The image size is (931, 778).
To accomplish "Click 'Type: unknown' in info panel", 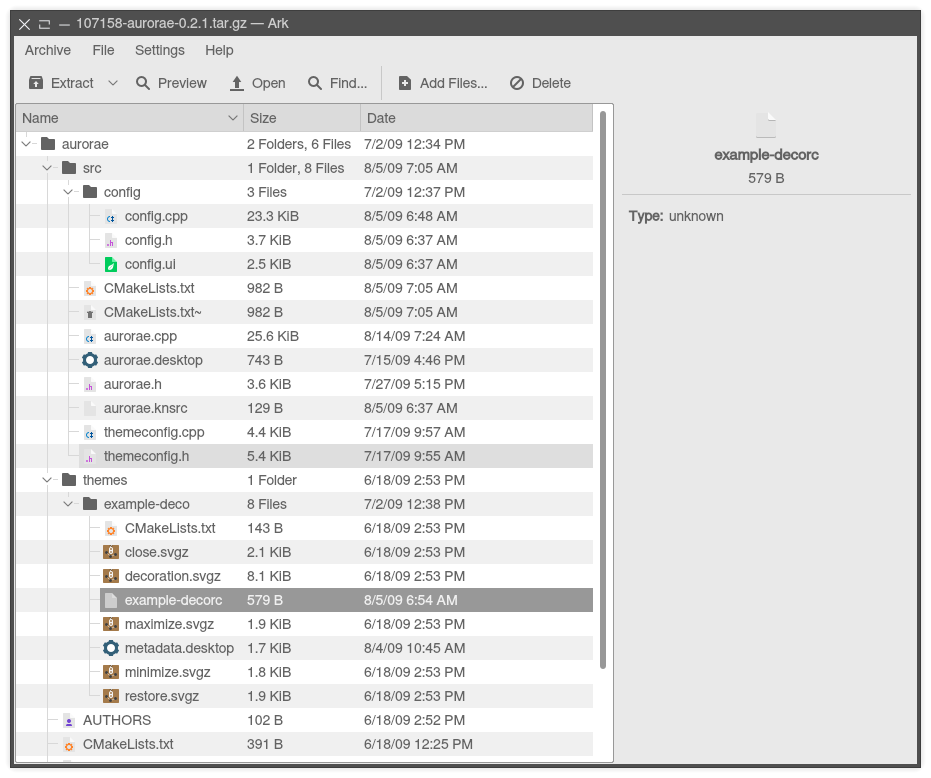I will point(676,216).
